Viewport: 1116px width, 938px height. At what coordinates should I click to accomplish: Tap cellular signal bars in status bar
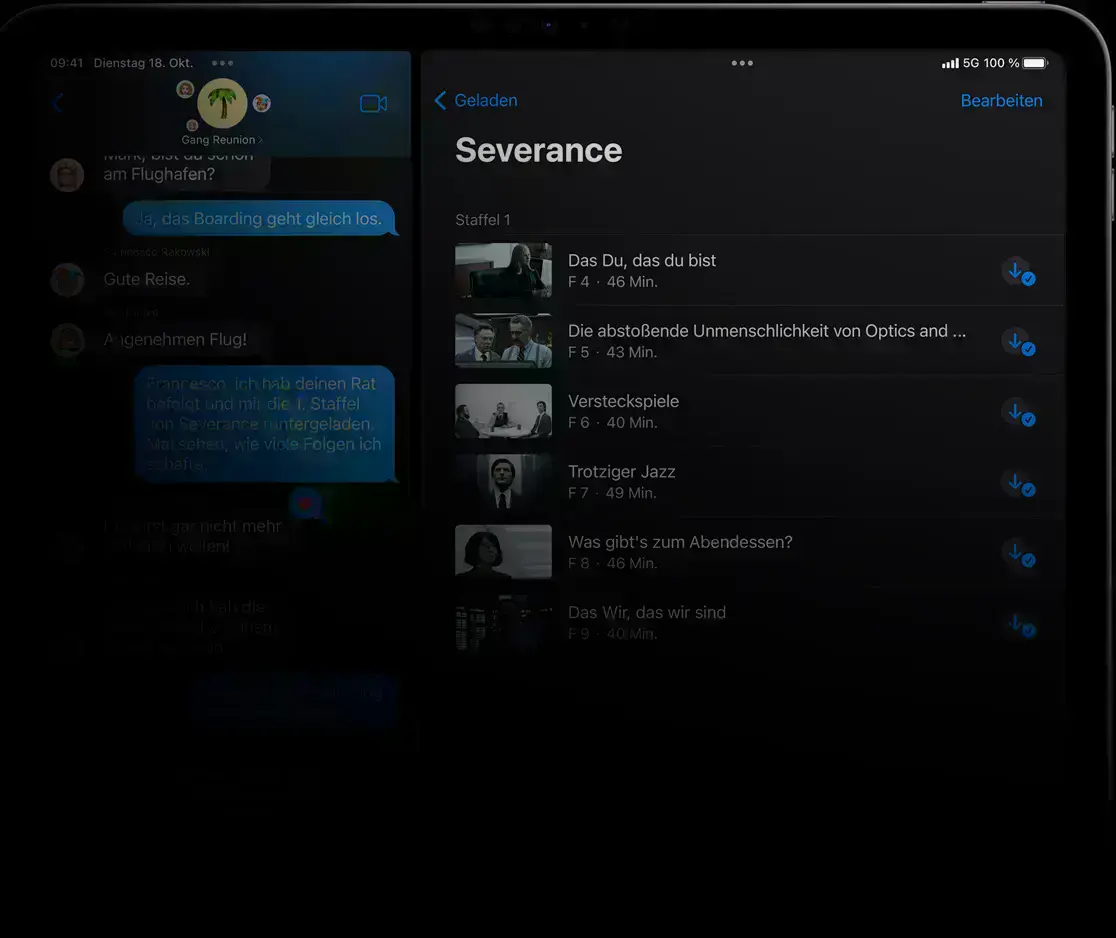pyautogui.click(x=950, y=63)
